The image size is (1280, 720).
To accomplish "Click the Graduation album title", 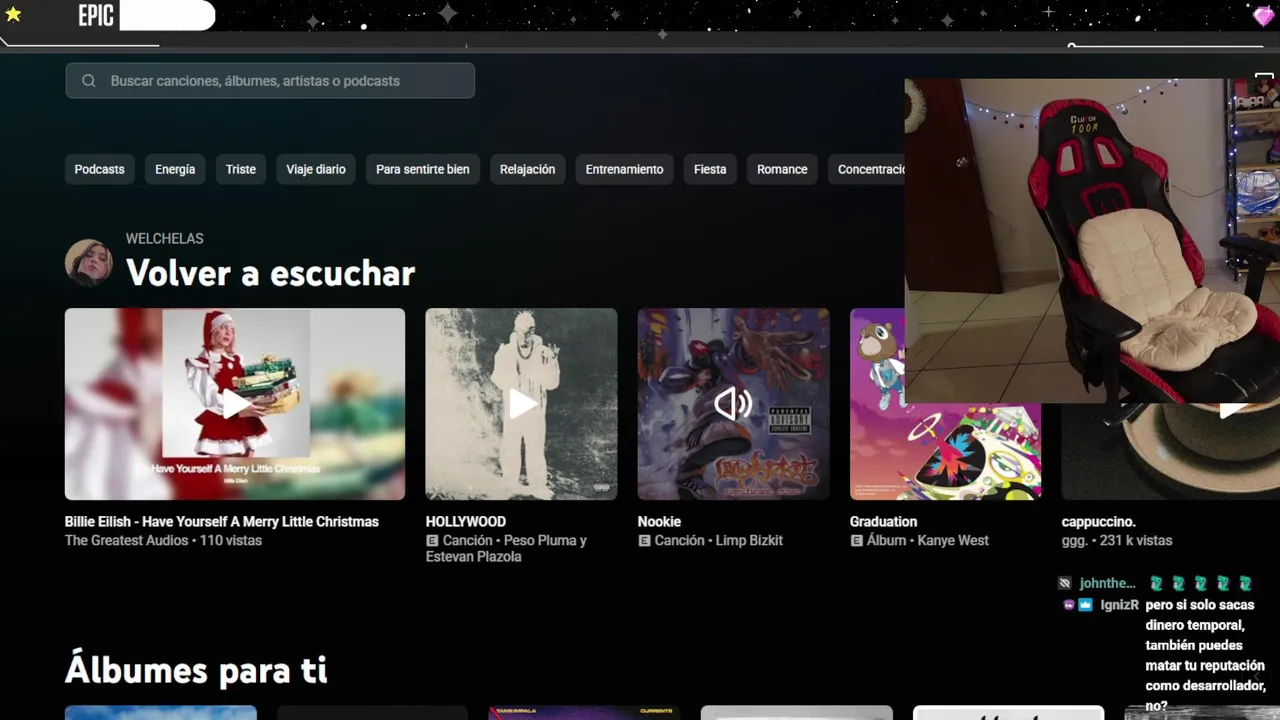I will [x=883, y=522].
